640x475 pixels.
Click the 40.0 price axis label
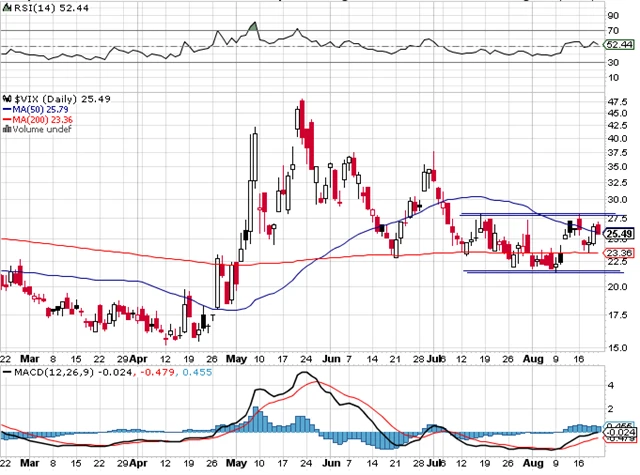tap(618, 139)
